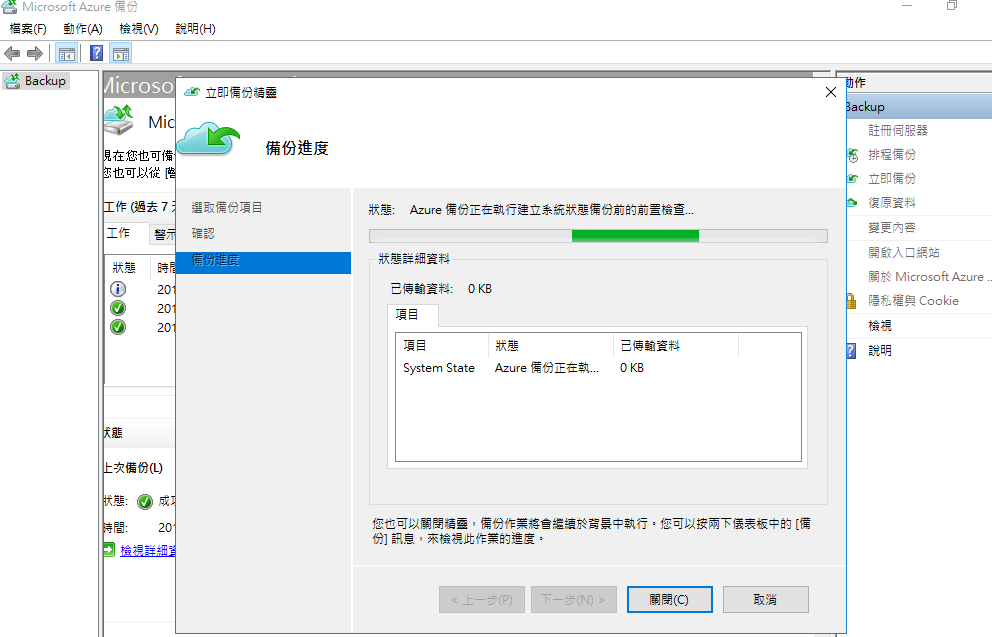Click the 檢視詳細資料 link in main window
Viewport: 992px width, 637px height.
click(148, 551)
